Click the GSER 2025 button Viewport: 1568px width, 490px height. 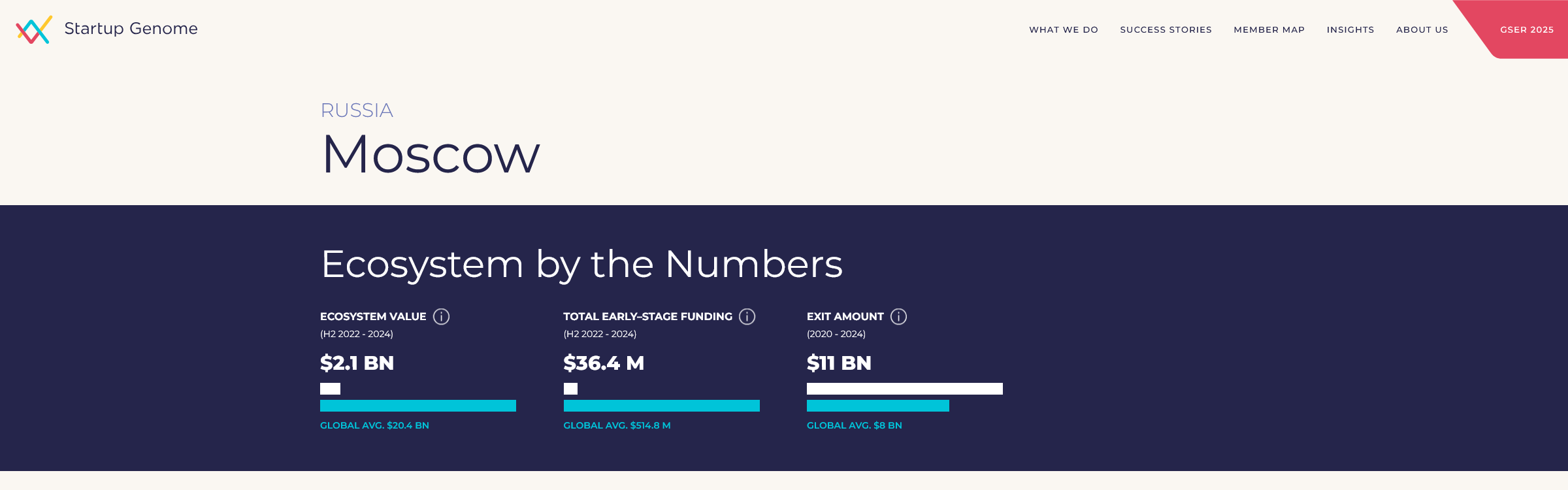point(1527,30)
